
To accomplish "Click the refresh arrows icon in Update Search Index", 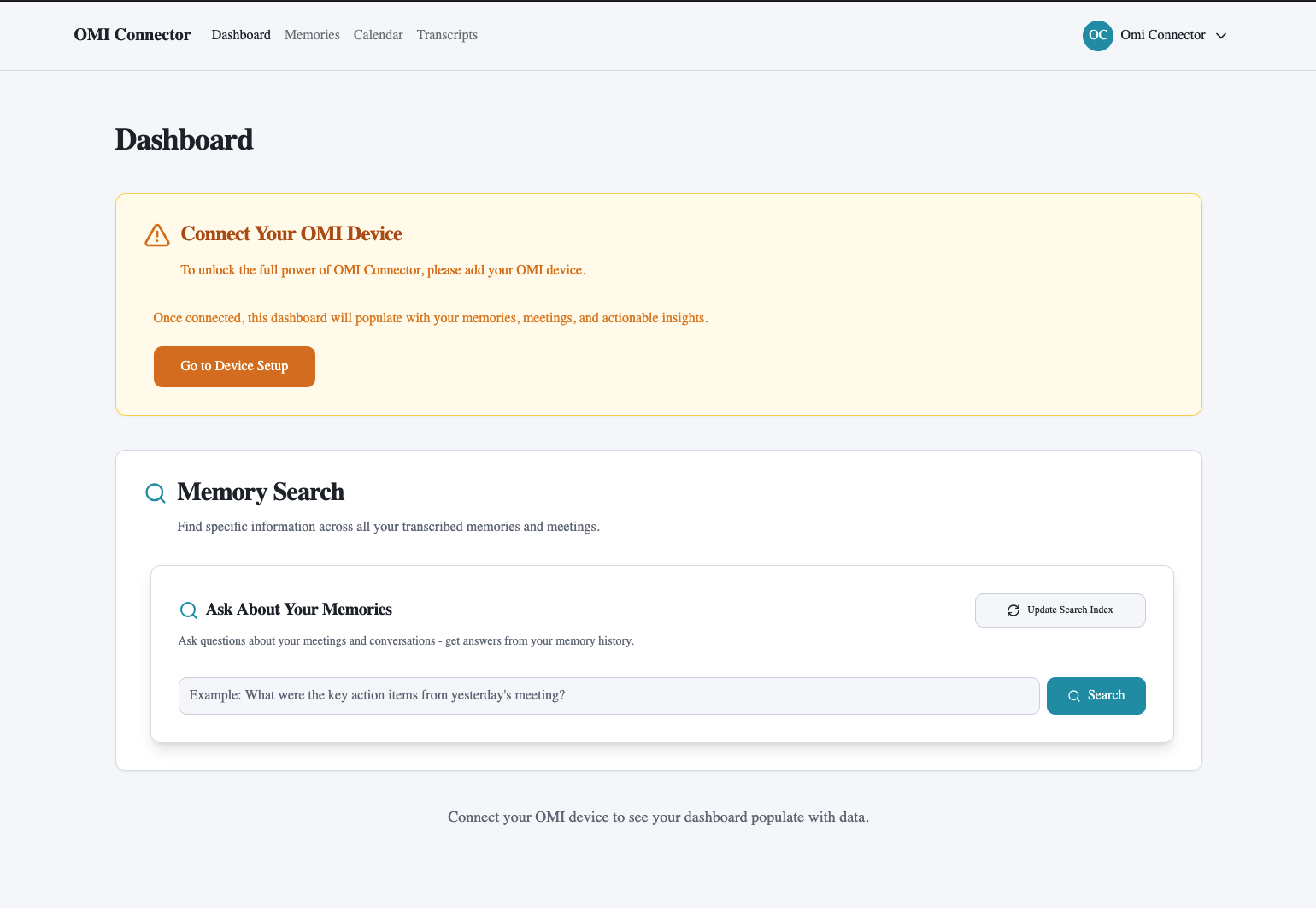I will 1013,610.
